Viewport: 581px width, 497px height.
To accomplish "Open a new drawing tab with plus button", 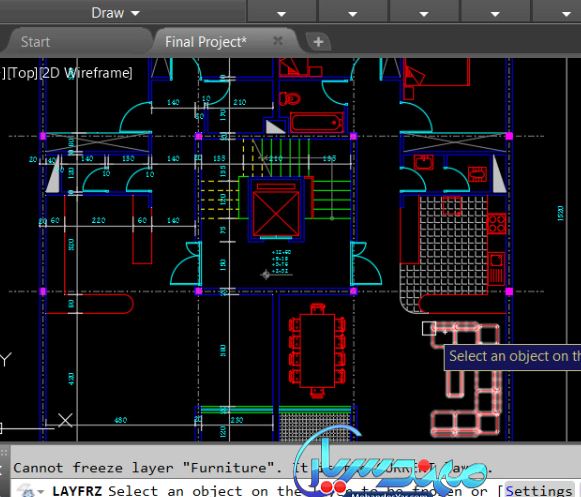I will (x=318, y=42).
